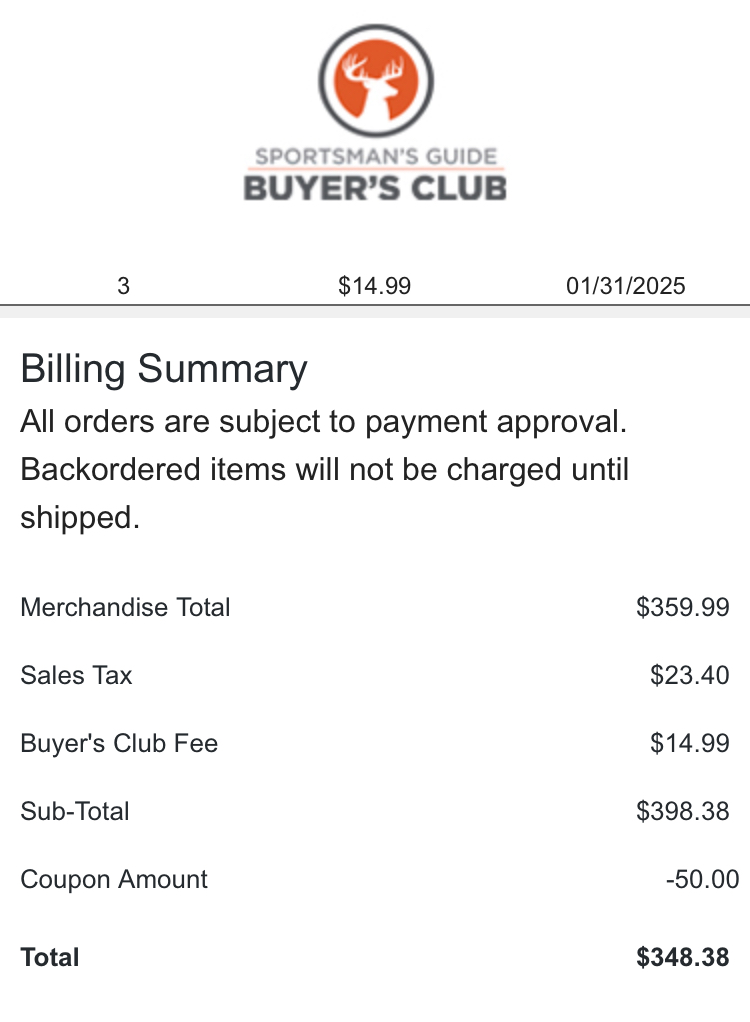The image size is (750, 1022).
Task: Select the quantity value 3
Action: pyautogui.click(x=123, y=285)
